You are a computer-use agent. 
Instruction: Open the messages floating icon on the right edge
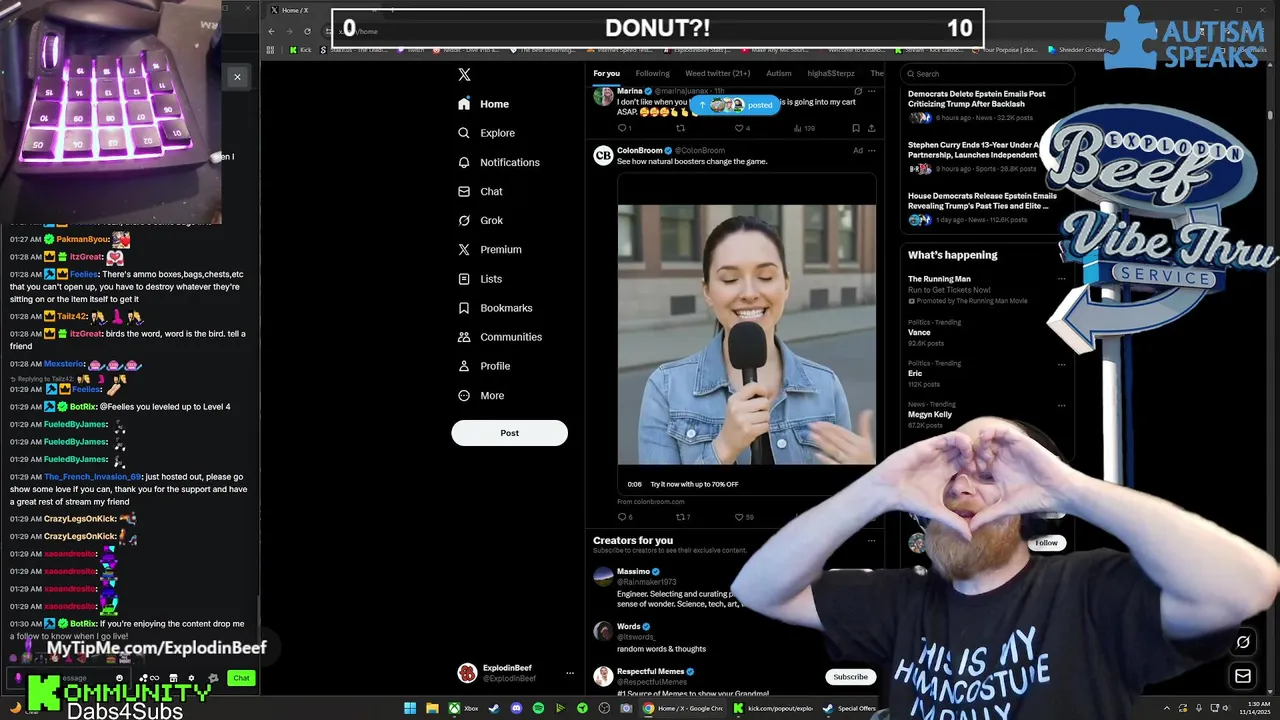pyautogui.click(x=1243, y=676)
